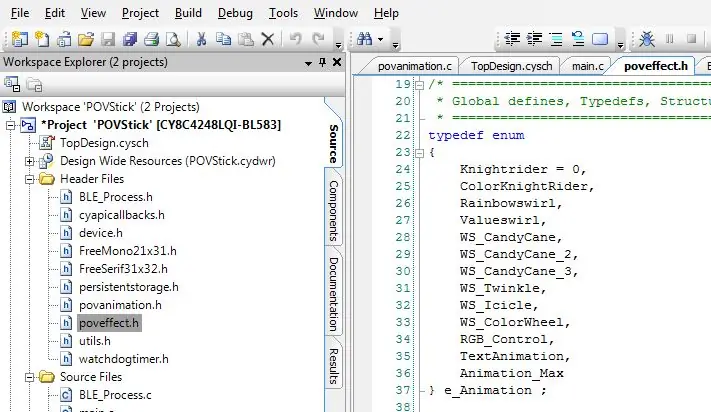Collapse the enum block on line 23

[x=419, y=153]
